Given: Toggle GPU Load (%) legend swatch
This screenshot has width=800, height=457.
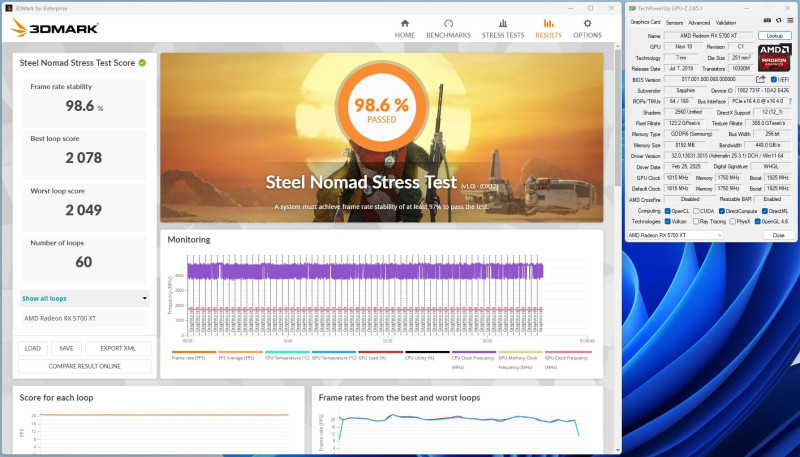Looking at the screenshot, I should (381, 352).
